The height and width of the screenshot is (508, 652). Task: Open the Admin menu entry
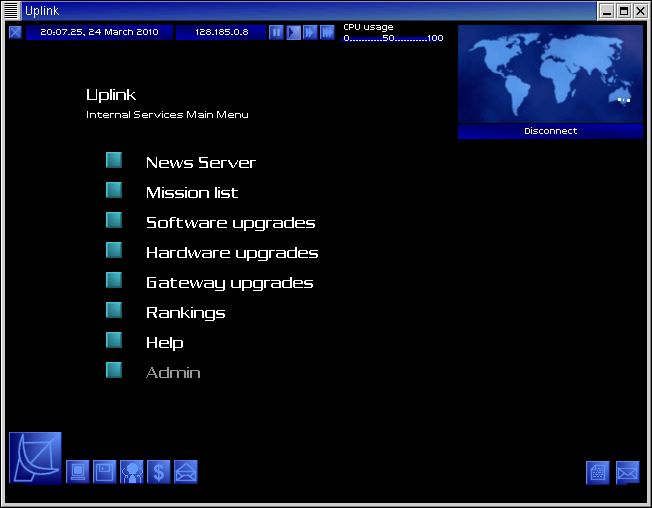(x=173, y=372)
